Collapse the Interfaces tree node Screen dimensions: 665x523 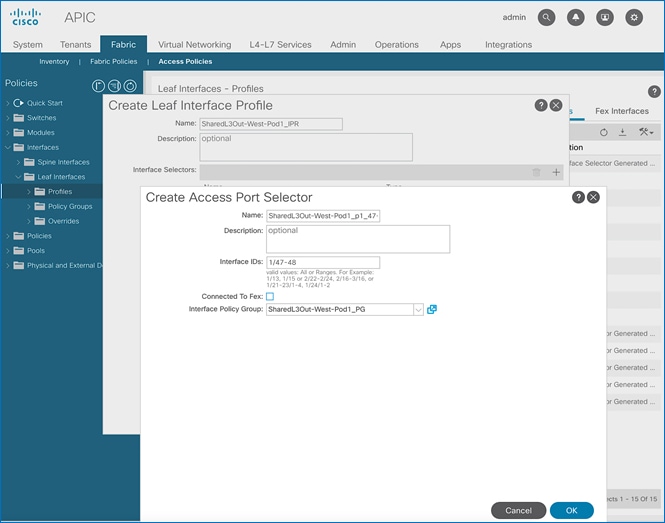(x=8, y=147)
